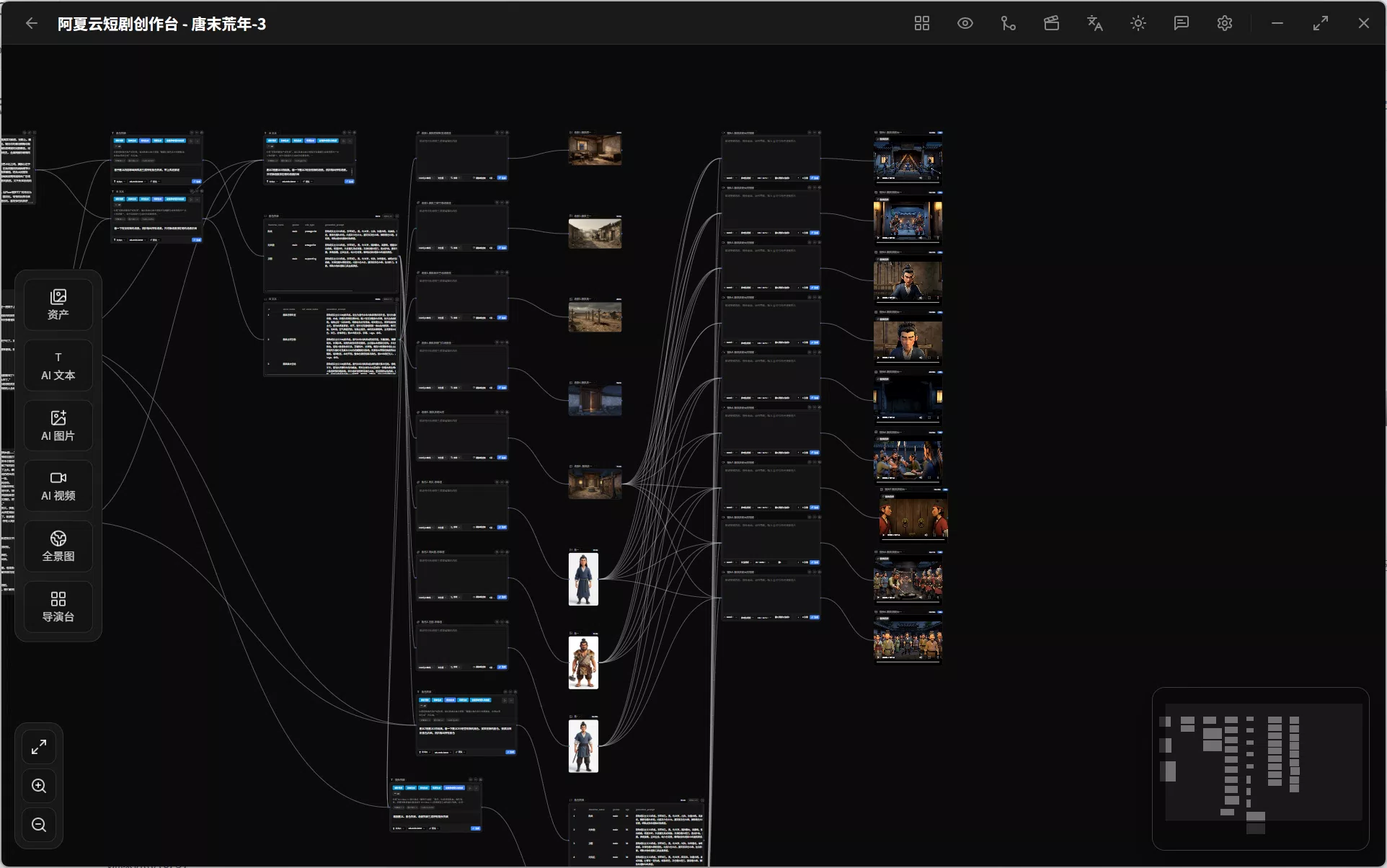Open the settings gear icon

point(1225,23)
